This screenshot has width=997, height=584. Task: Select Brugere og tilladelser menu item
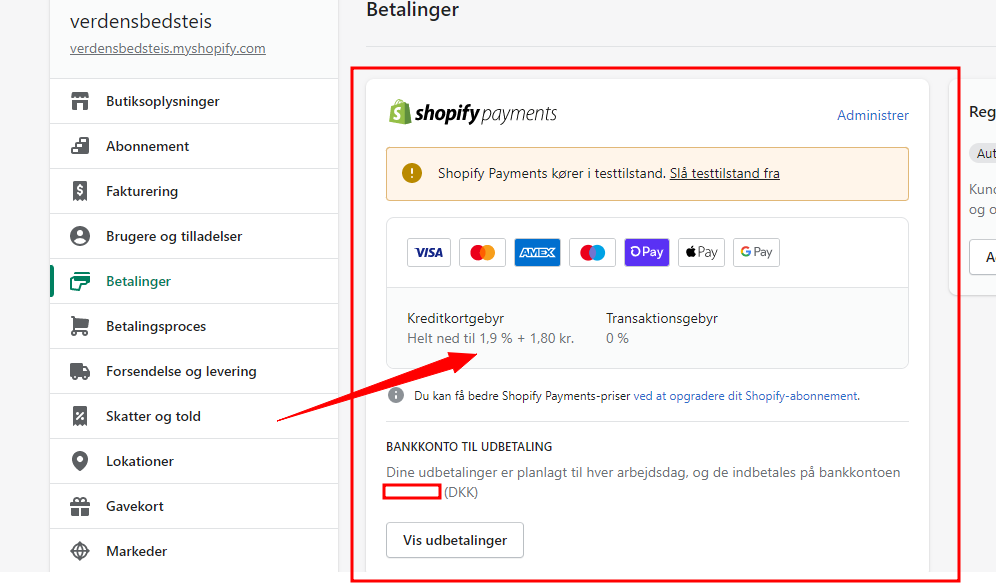tap(194, 236)
